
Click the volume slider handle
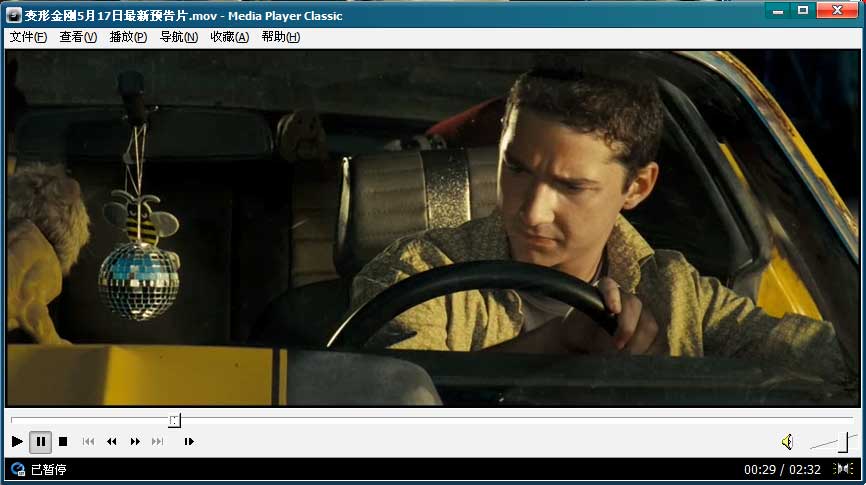pyautogui.click(x=843, y=442)
